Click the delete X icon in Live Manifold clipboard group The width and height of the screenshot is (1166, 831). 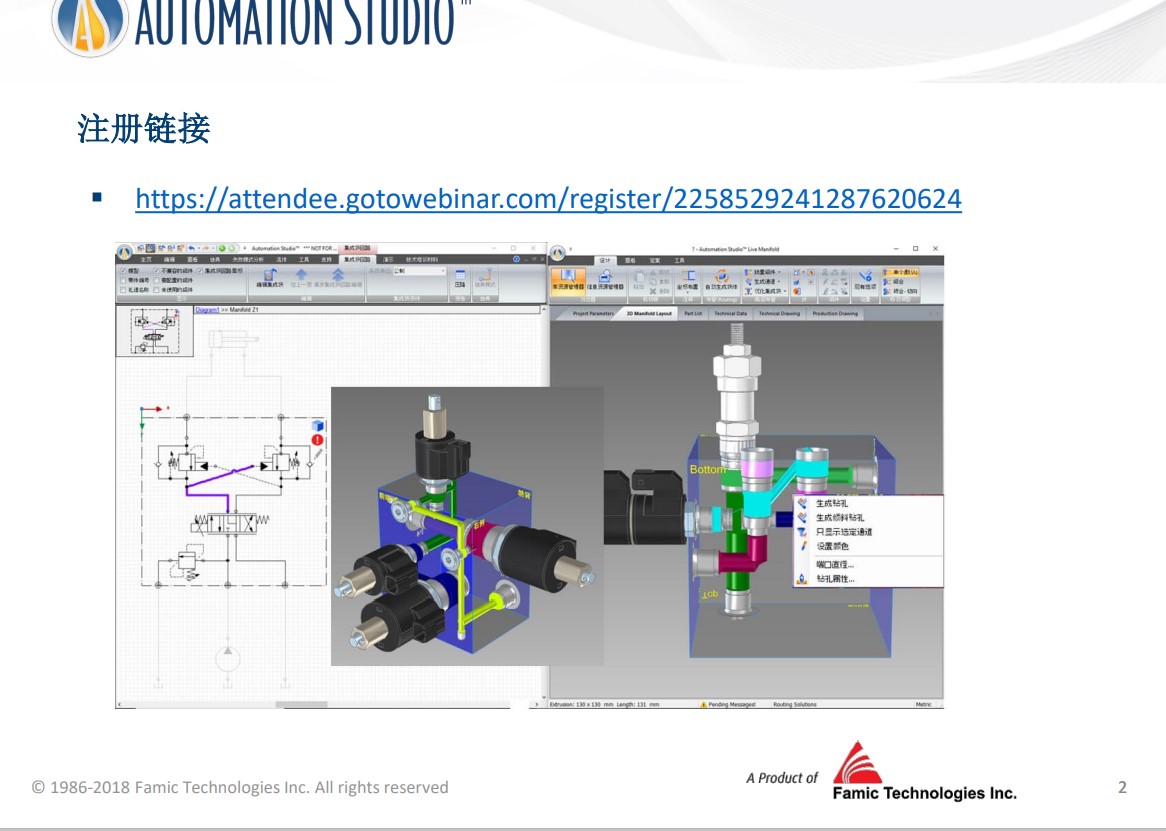click(x=653, y=291)
